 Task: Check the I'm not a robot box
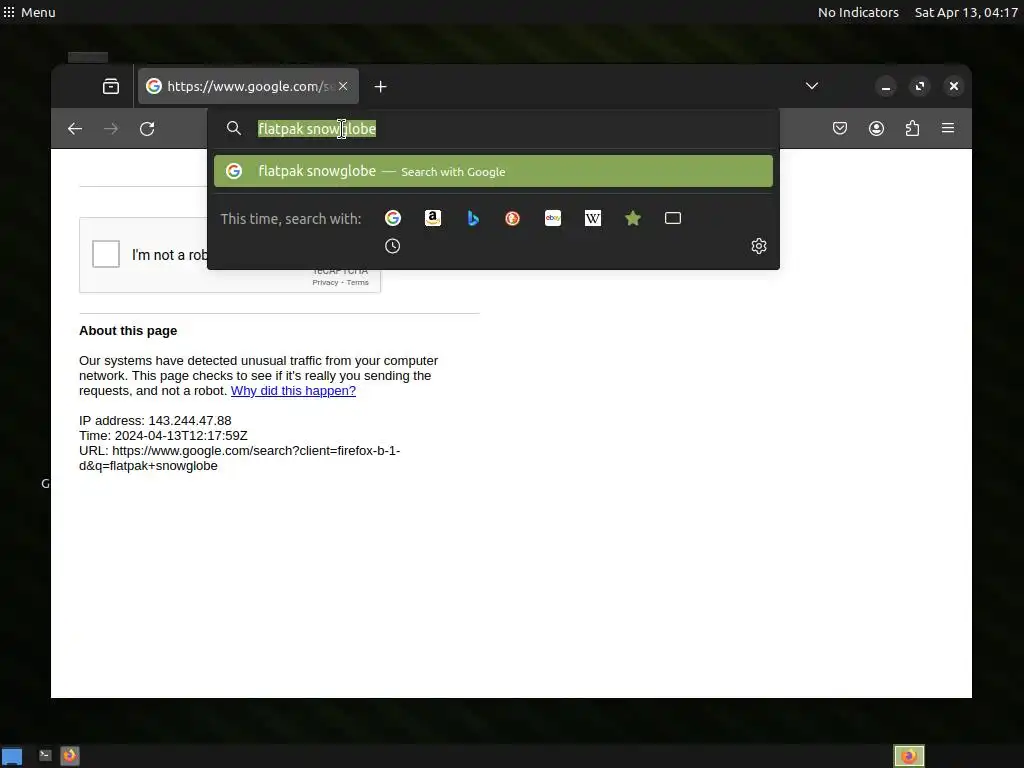[106, 254]
